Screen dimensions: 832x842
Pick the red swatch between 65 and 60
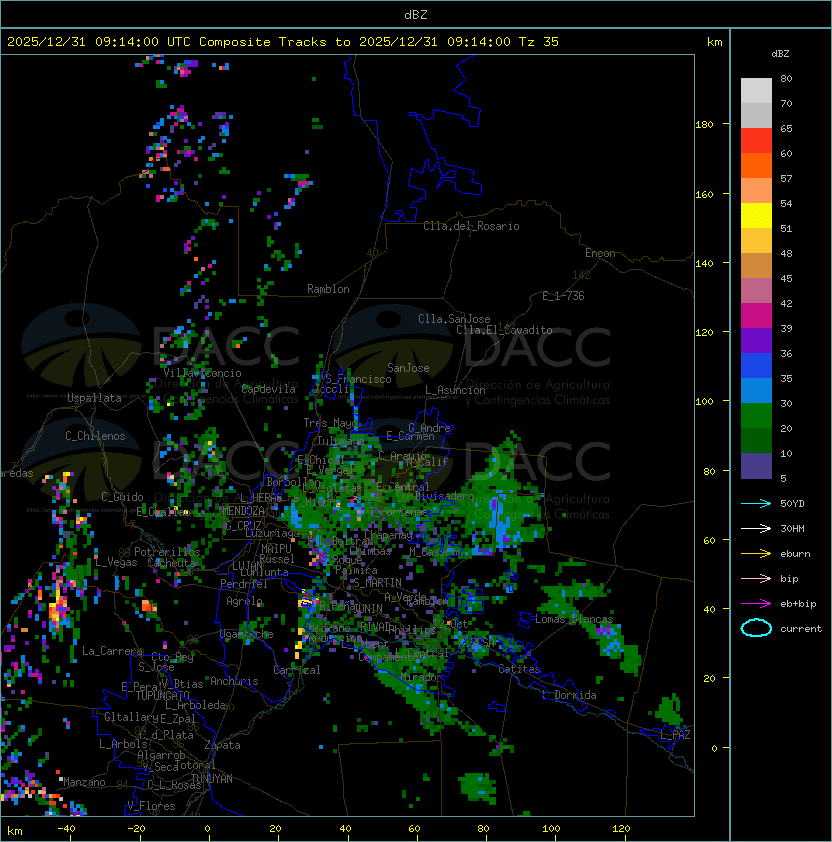[x=756, y=141]
